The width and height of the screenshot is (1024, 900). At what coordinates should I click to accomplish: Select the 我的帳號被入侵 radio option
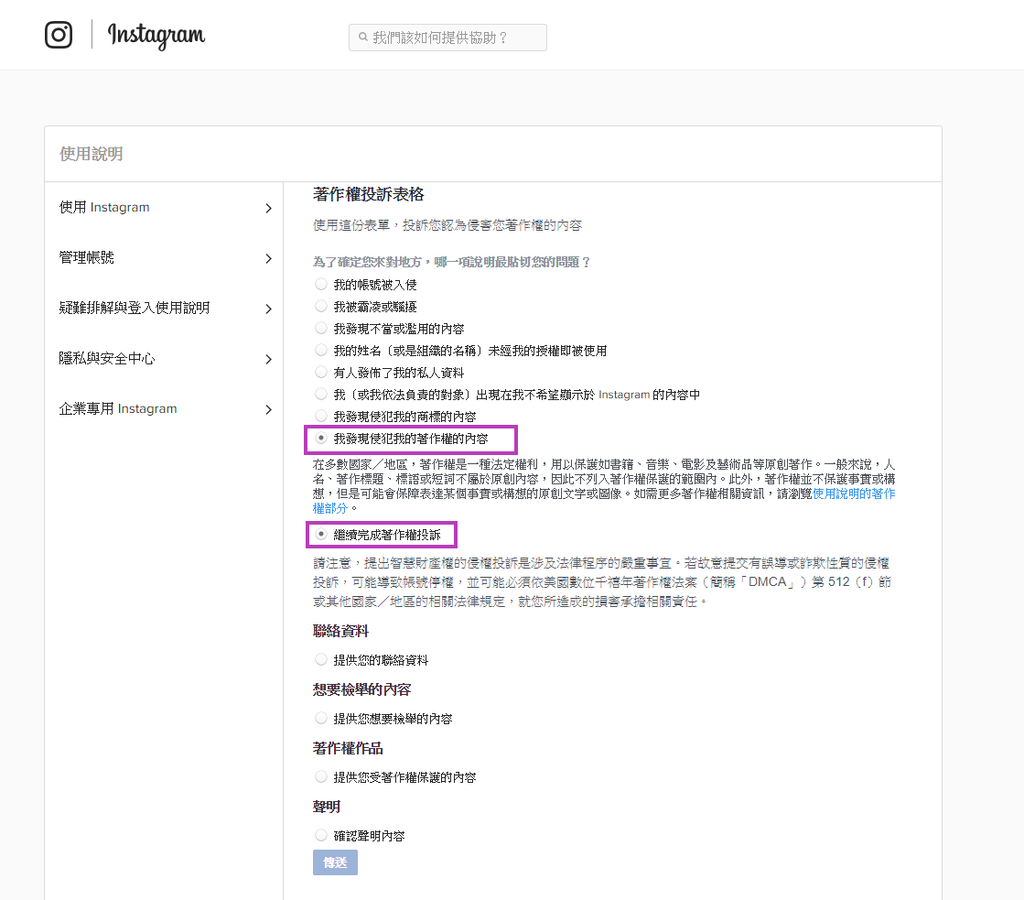tap(321, 284)
